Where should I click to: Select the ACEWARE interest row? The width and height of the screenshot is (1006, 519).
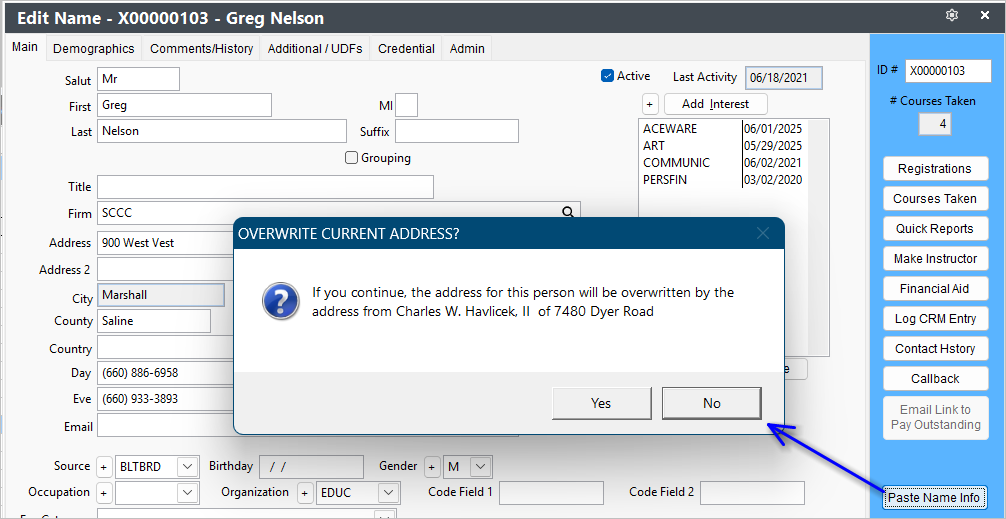[722, 129]
